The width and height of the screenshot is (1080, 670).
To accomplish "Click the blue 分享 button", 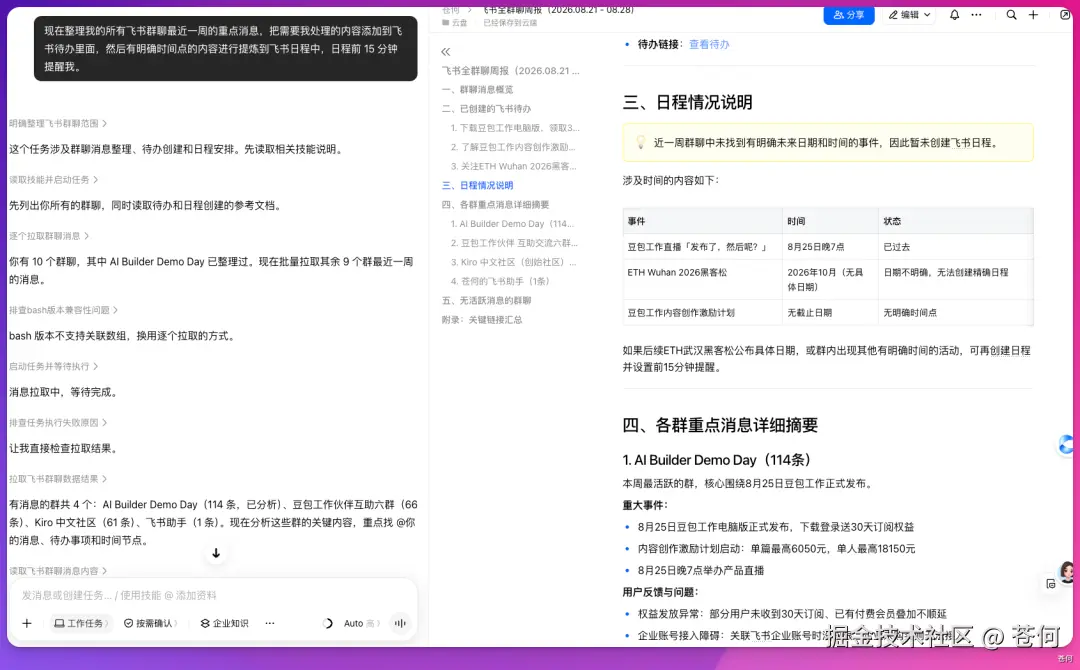I will [x=849, y=14].
